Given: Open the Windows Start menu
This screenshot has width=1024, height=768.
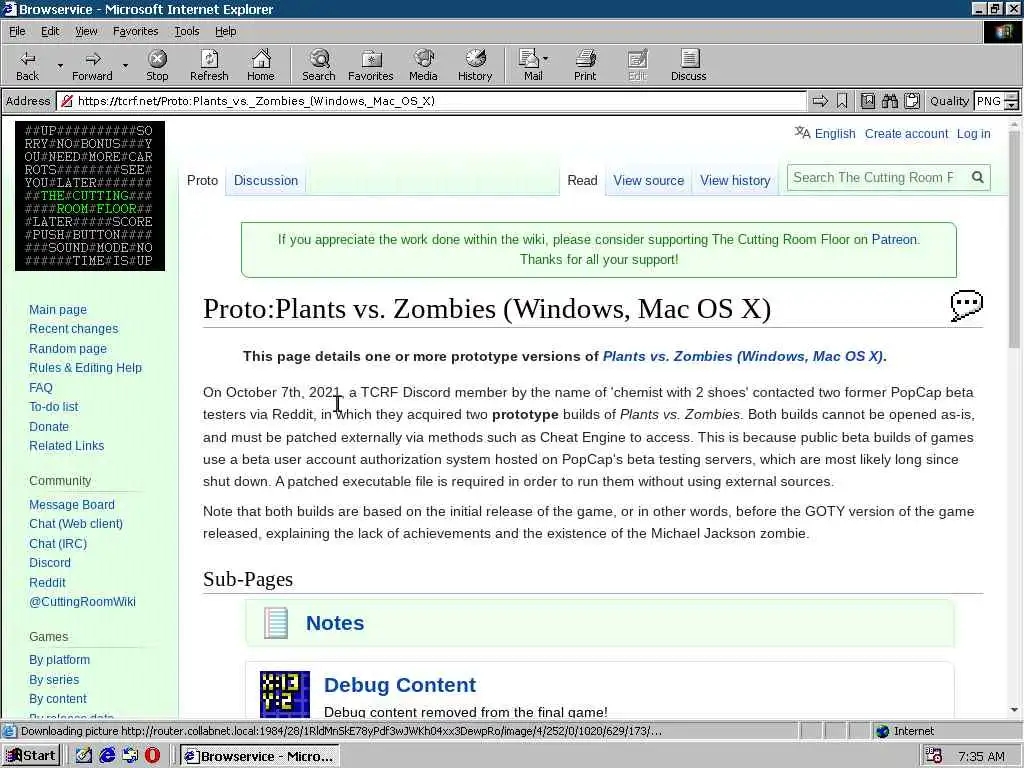Looking at the screenshot, I should tap(31, 756).
